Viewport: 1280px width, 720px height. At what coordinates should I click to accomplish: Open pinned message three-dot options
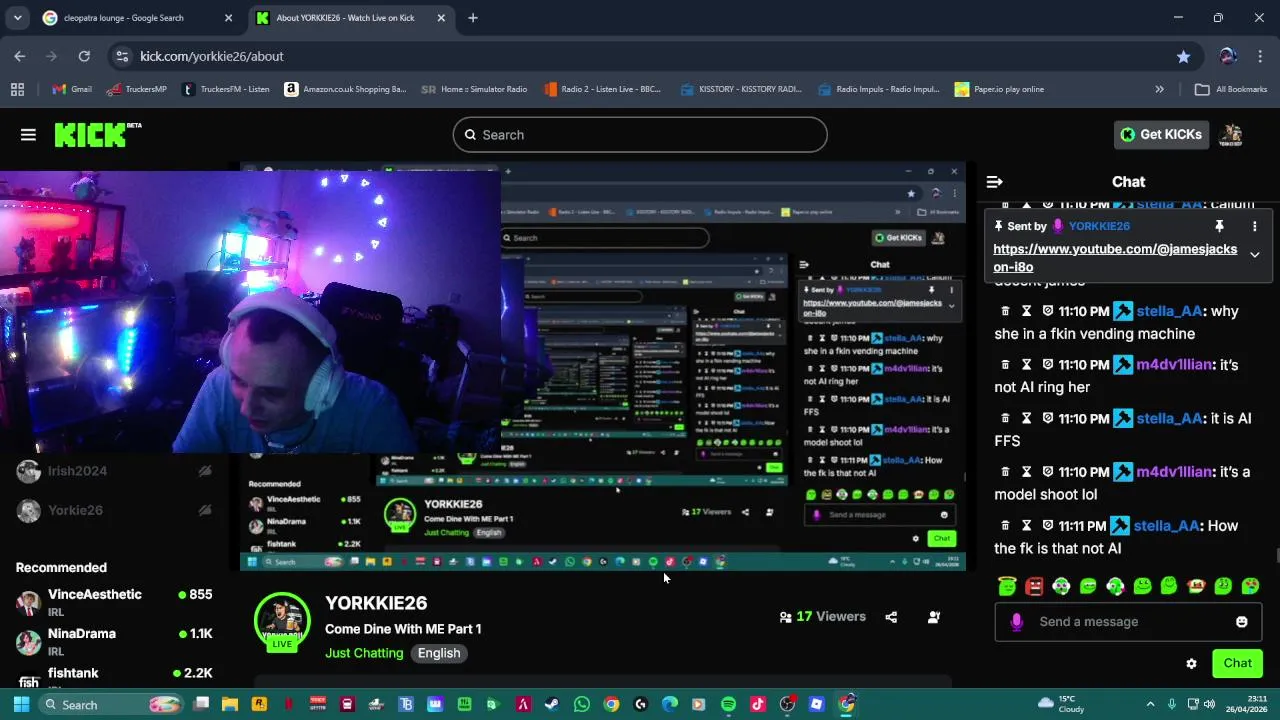(1254, 226)
